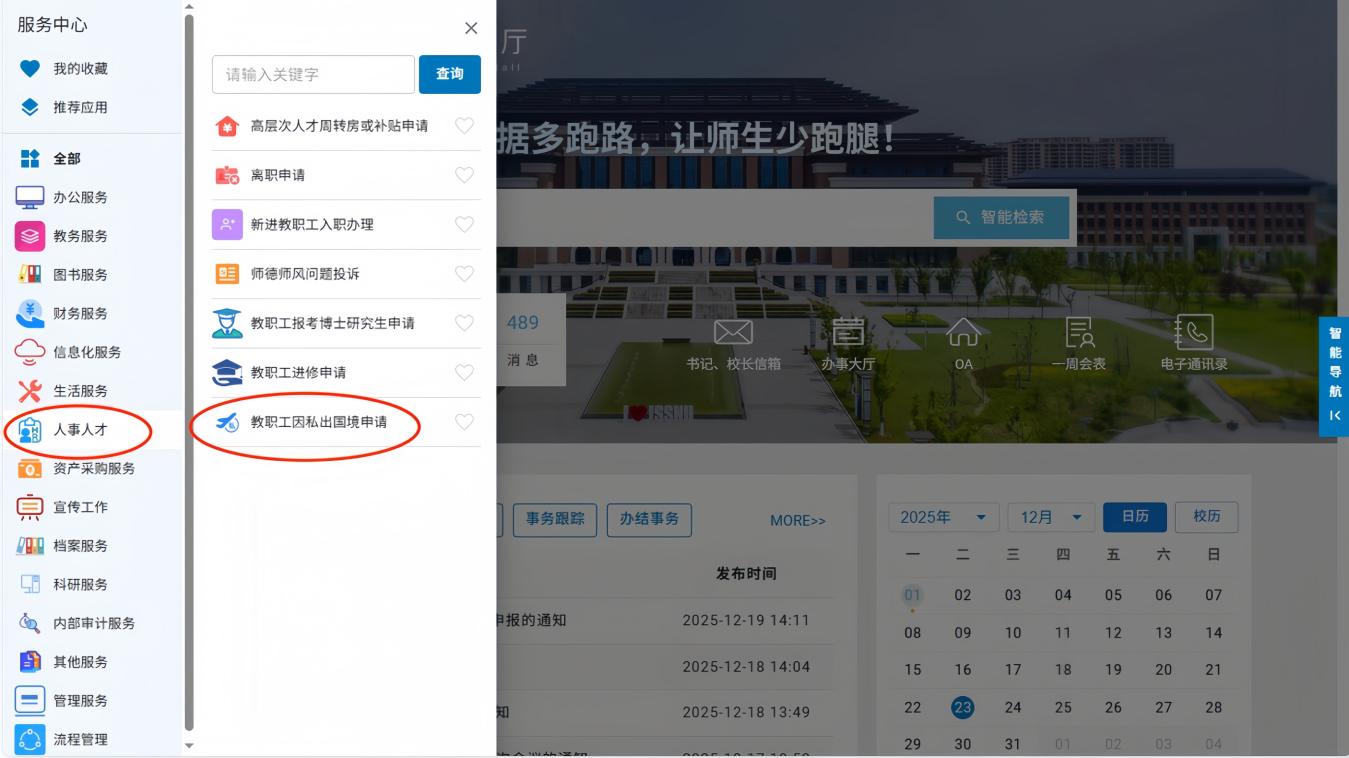Open the 2025年 year dropdown
The height and width of the screenshot is (758, 1349).
(943, 517)
